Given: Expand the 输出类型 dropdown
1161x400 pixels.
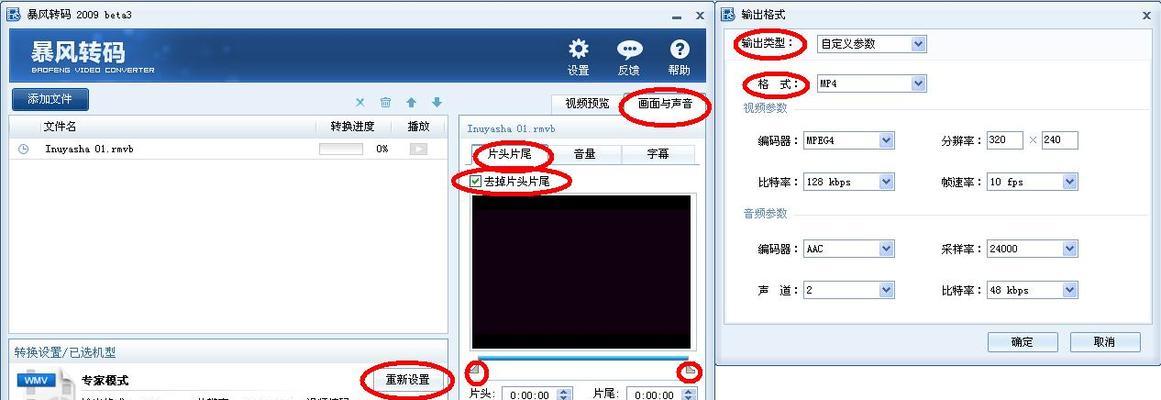Looking at the screenshot, I should tap(918, 44).
